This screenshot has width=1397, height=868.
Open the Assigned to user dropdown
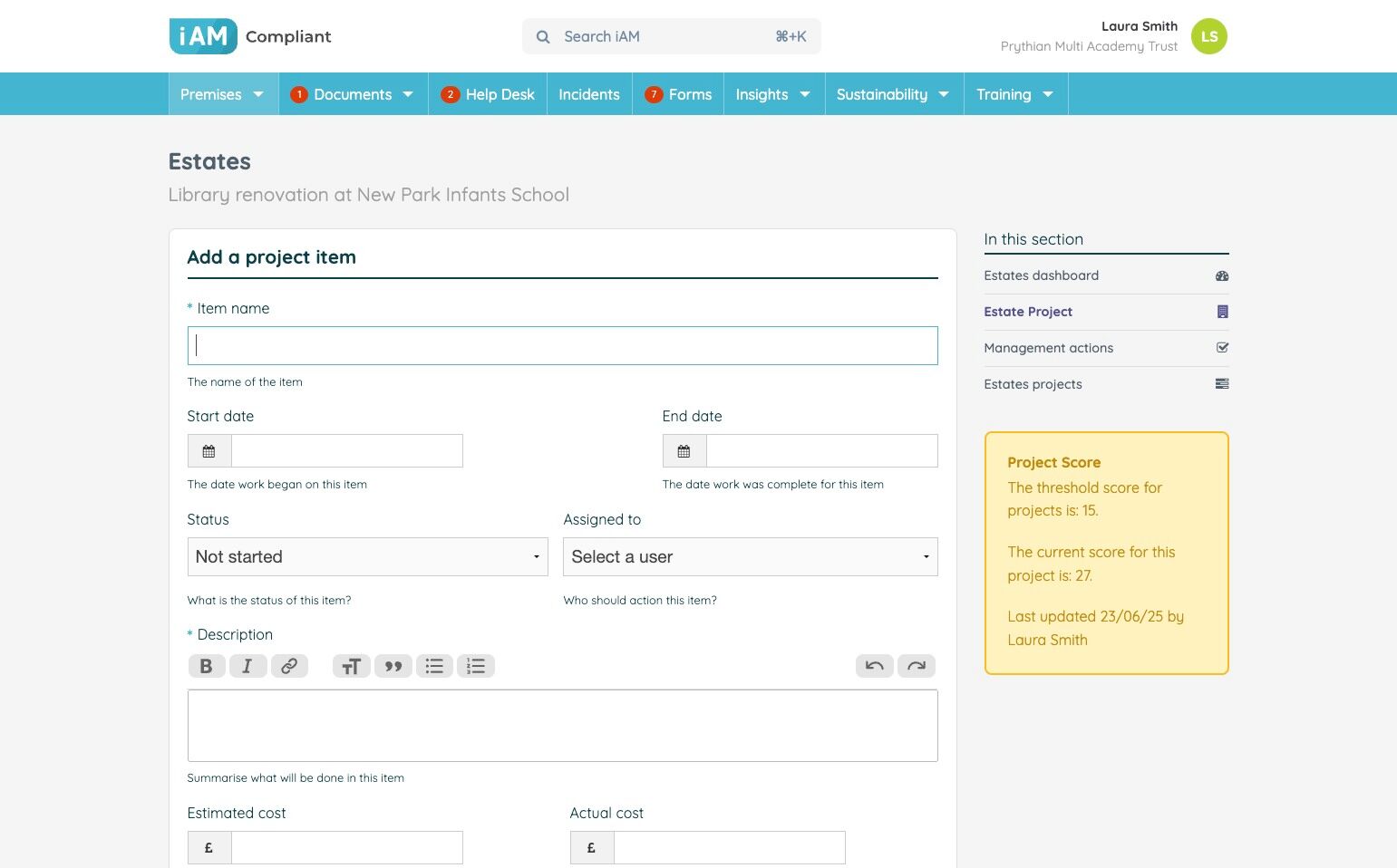(750, 557)
